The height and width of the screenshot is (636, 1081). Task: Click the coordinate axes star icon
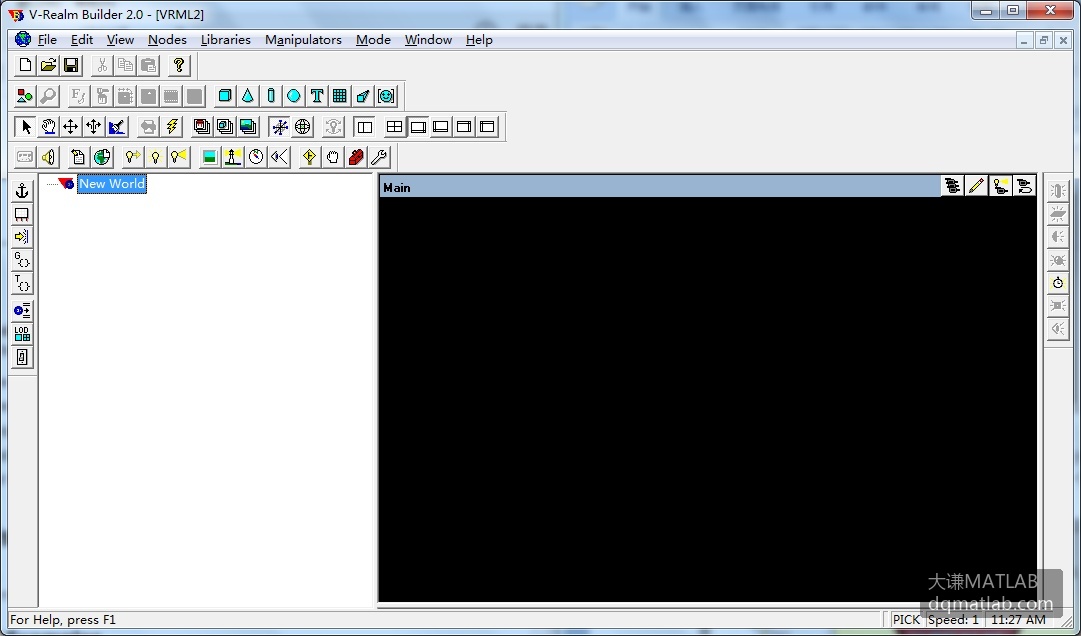[280, 127]
